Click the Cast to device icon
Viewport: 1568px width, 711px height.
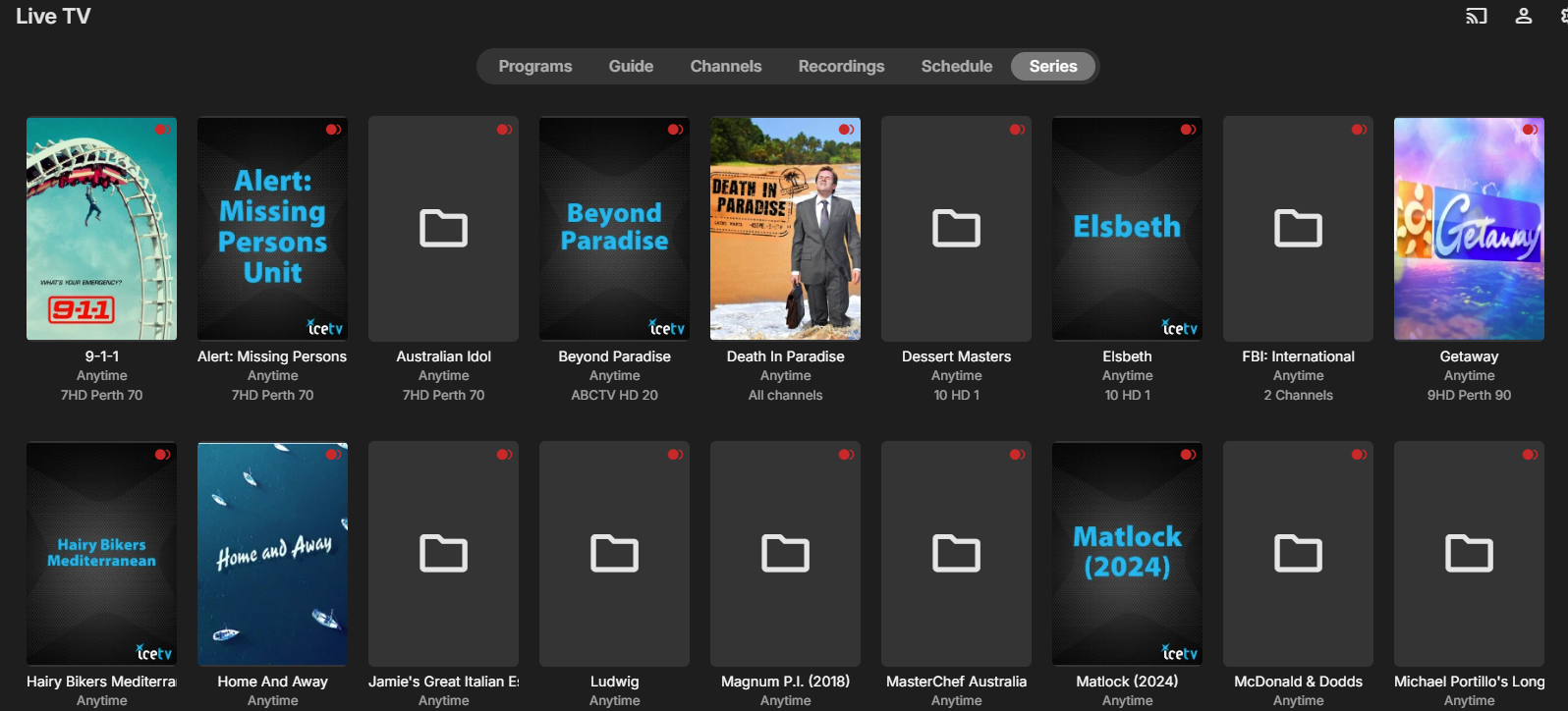point(1476,16)
